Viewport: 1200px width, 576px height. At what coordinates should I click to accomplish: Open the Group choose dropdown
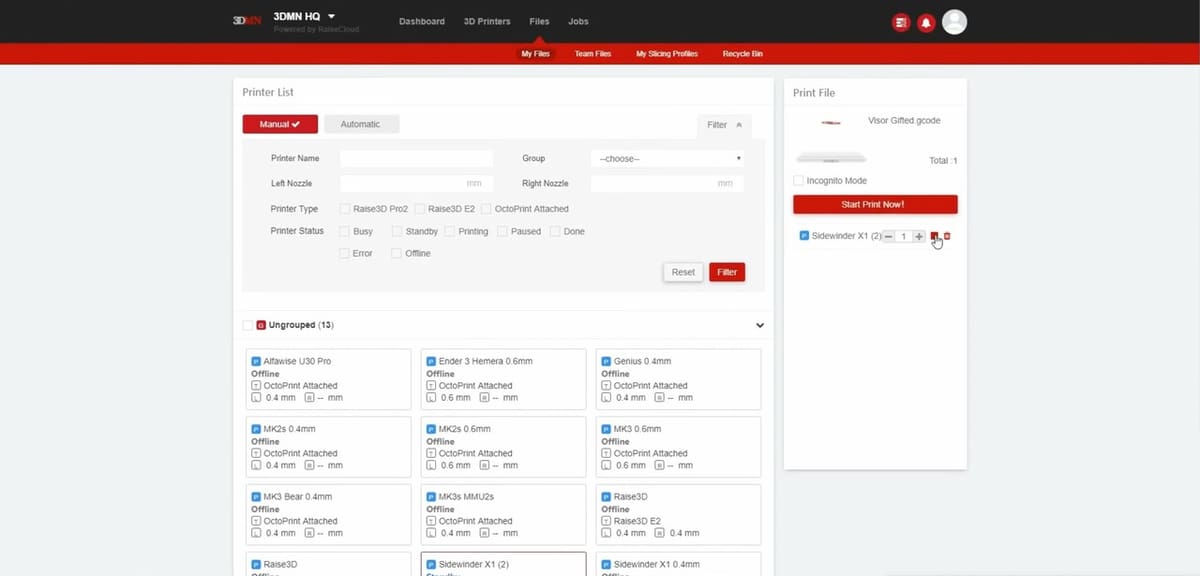(x=668, y=158)
